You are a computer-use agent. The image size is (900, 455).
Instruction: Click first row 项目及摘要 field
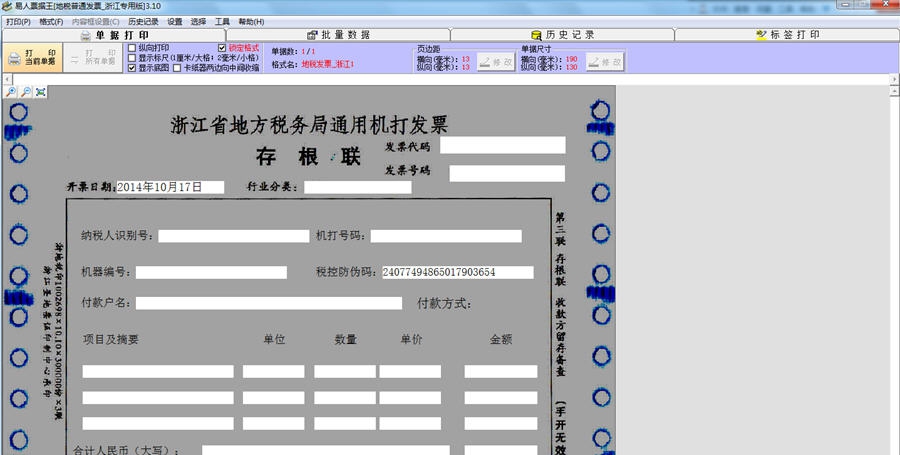tap(158, 371)
